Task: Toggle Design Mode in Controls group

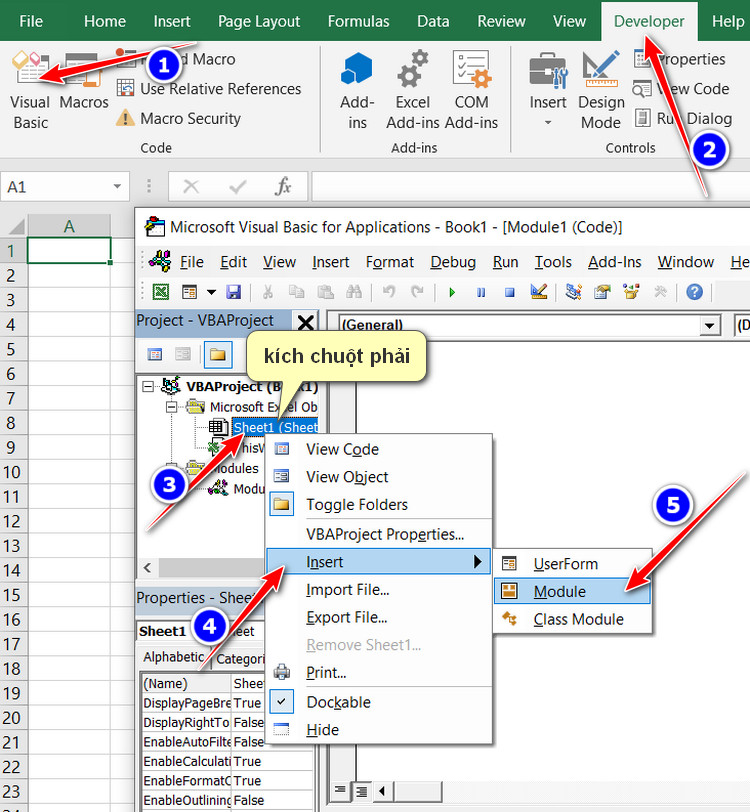Action: point(600,91)
